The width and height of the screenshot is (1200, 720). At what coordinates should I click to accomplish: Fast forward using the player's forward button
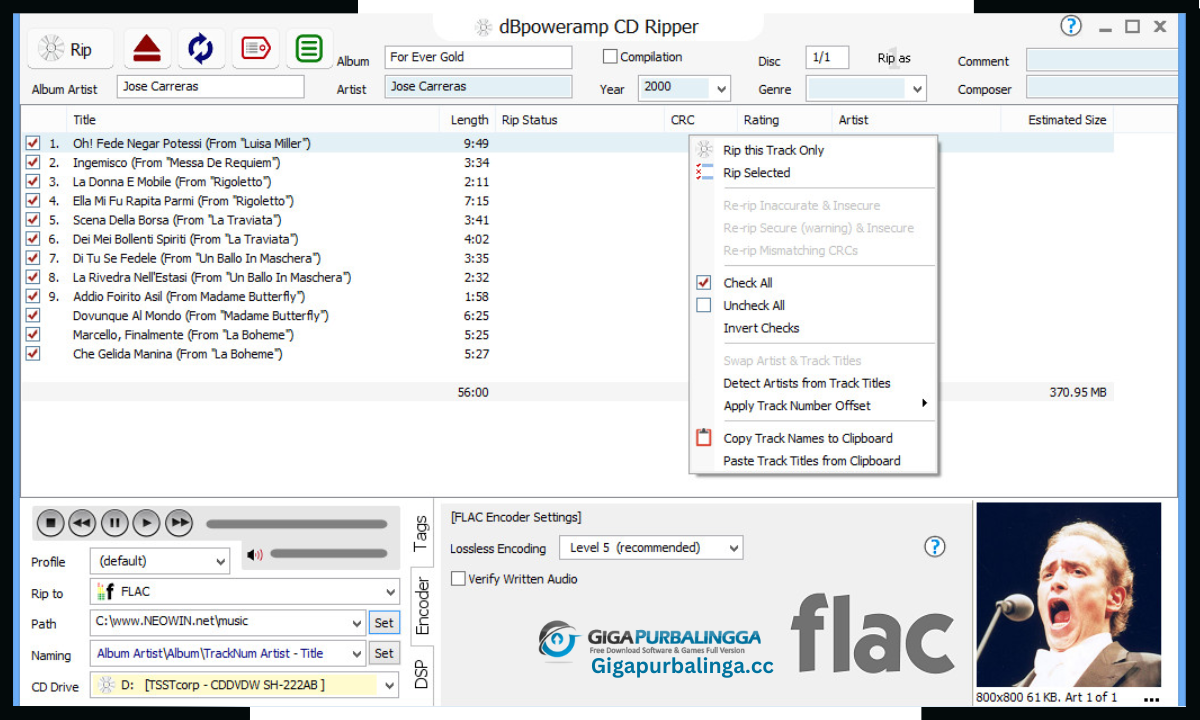[179, 522]
